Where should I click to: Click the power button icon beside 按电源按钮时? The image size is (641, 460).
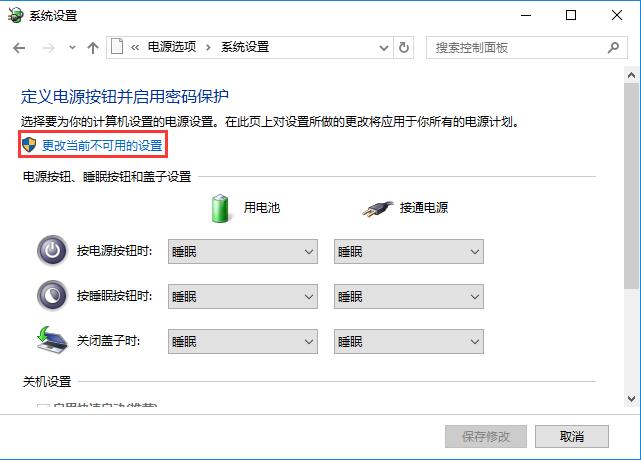[x=50, y=251]
